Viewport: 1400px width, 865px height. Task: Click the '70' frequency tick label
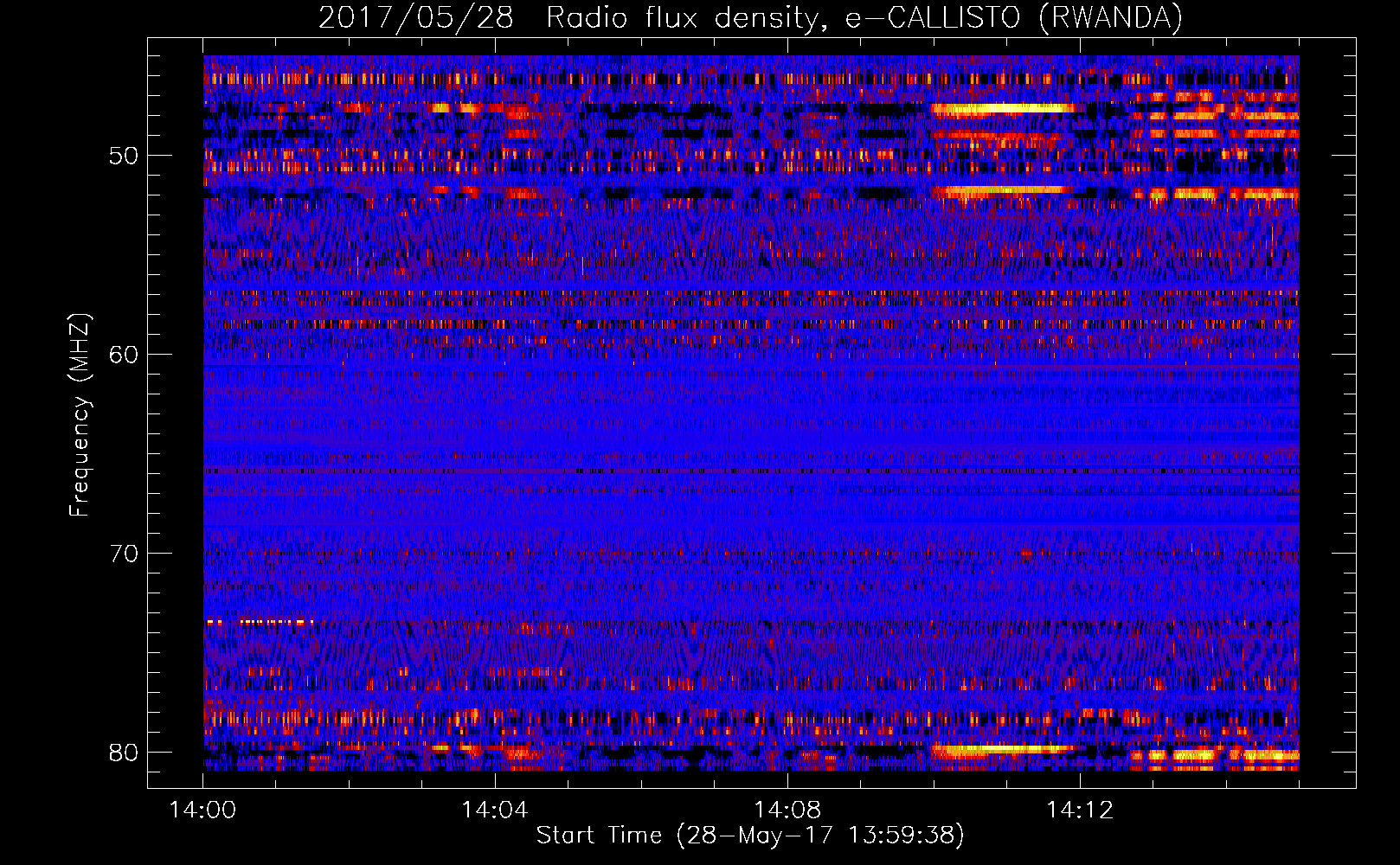125,554
